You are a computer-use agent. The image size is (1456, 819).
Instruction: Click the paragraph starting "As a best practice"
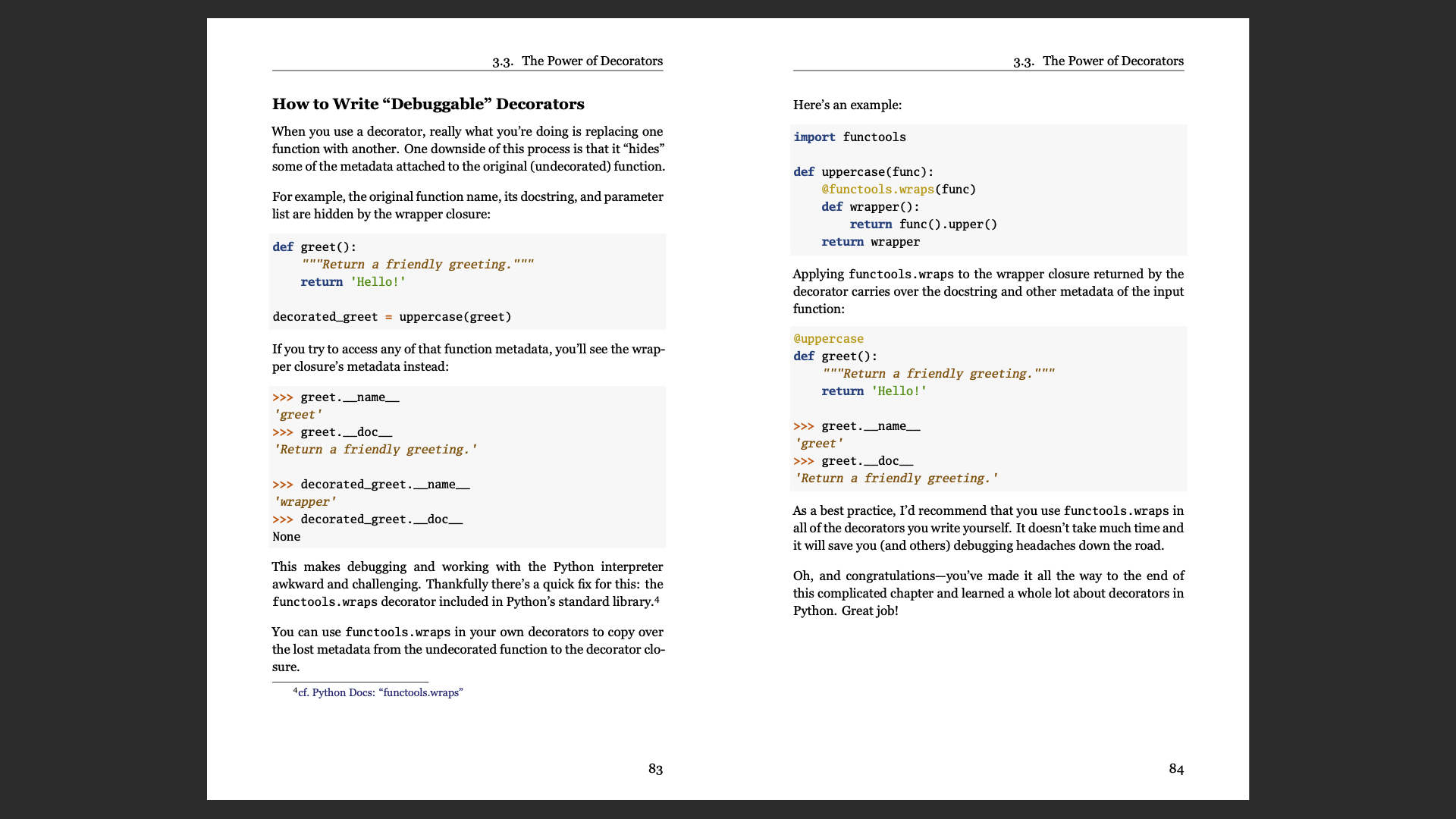click(987, 528)
